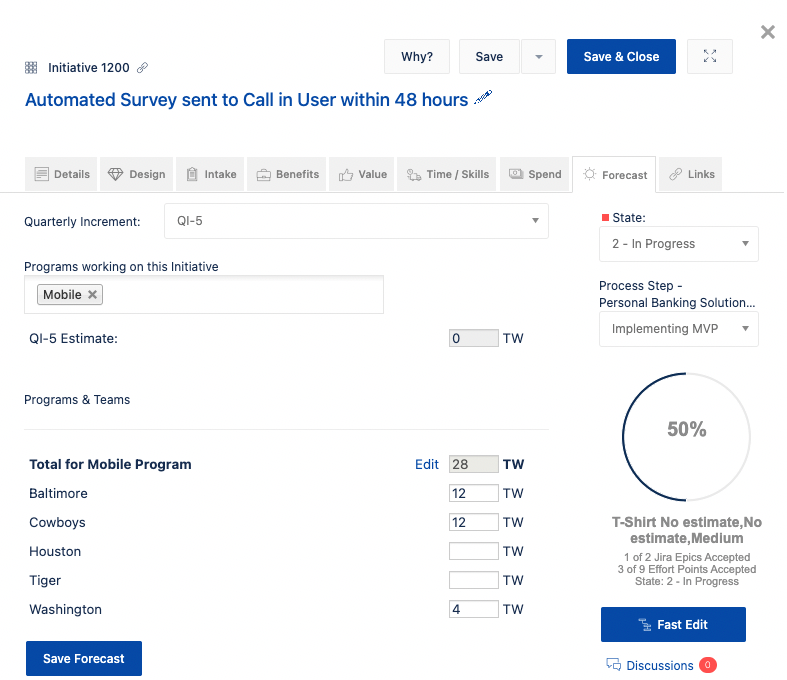Screen dimensions: 787x680
Task: Click the Cowboys TW input
Action: pyautogui.click(x=473, y=522)
